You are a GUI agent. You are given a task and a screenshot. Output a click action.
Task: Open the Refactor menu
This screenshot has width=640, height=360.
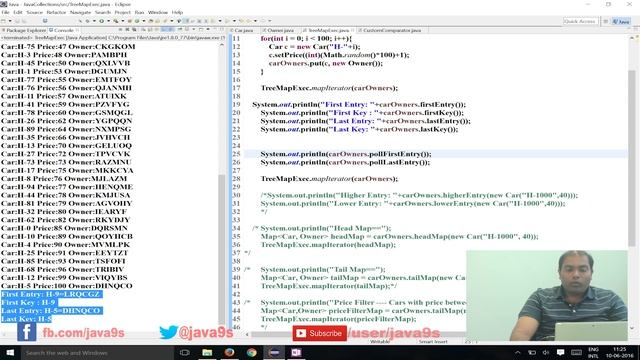(56, 12)
